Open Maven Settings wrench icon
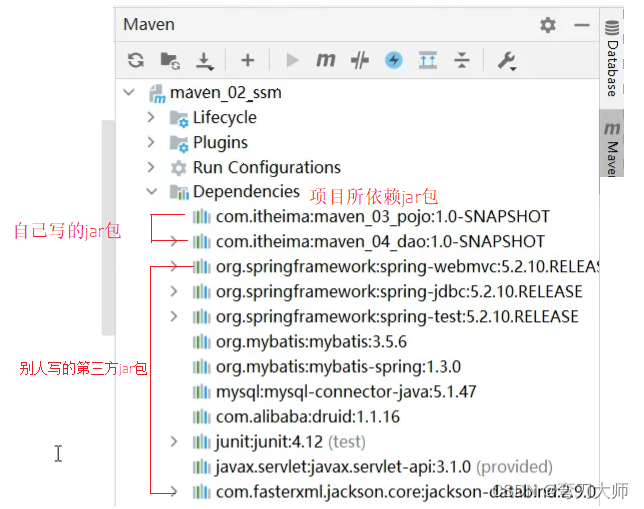Screen dimensions: 644x509 pos(507,61)
